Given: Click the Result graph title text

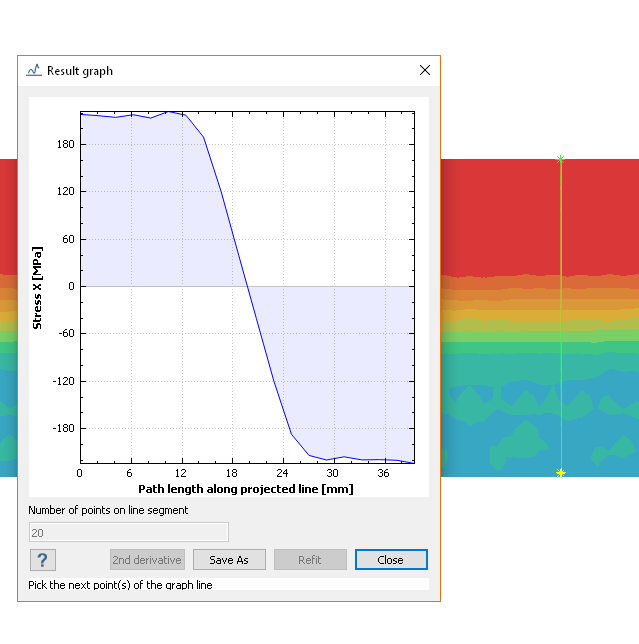Looking at the screenshot, I should pos(80,71).
